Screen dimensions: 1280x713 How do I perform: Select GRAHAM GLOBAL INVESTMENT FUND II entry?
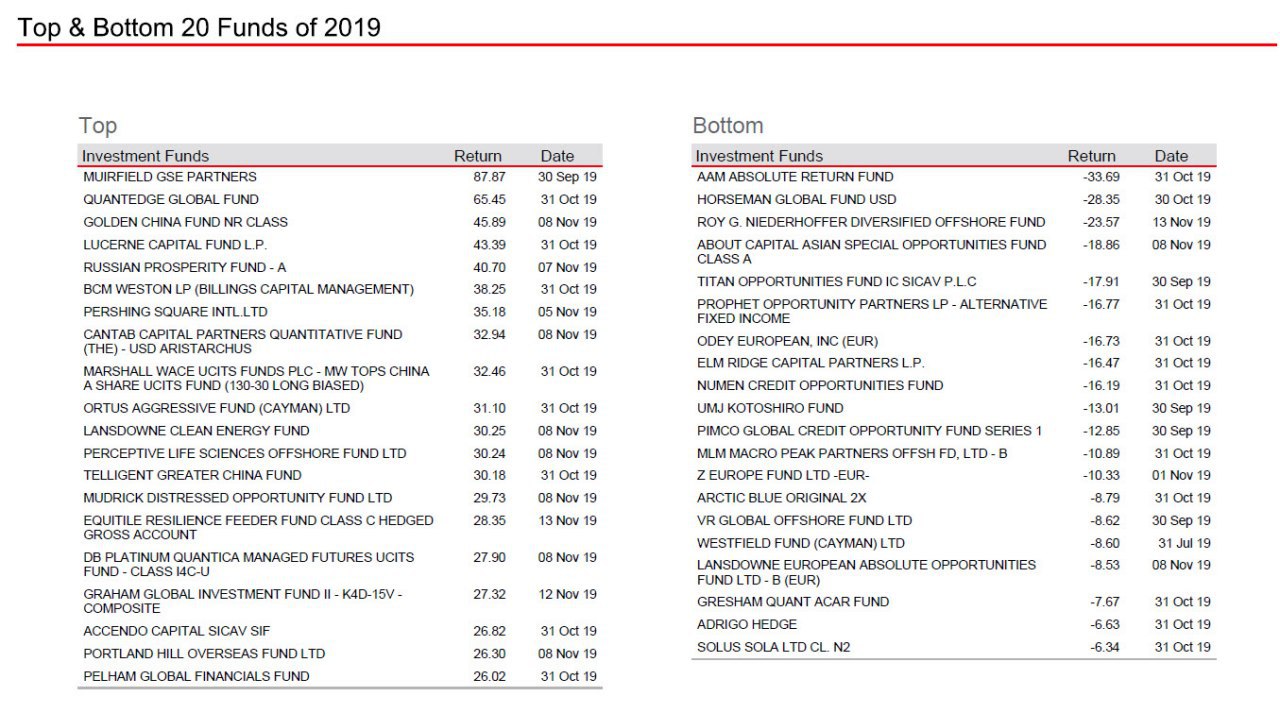[x=243, y=601]
